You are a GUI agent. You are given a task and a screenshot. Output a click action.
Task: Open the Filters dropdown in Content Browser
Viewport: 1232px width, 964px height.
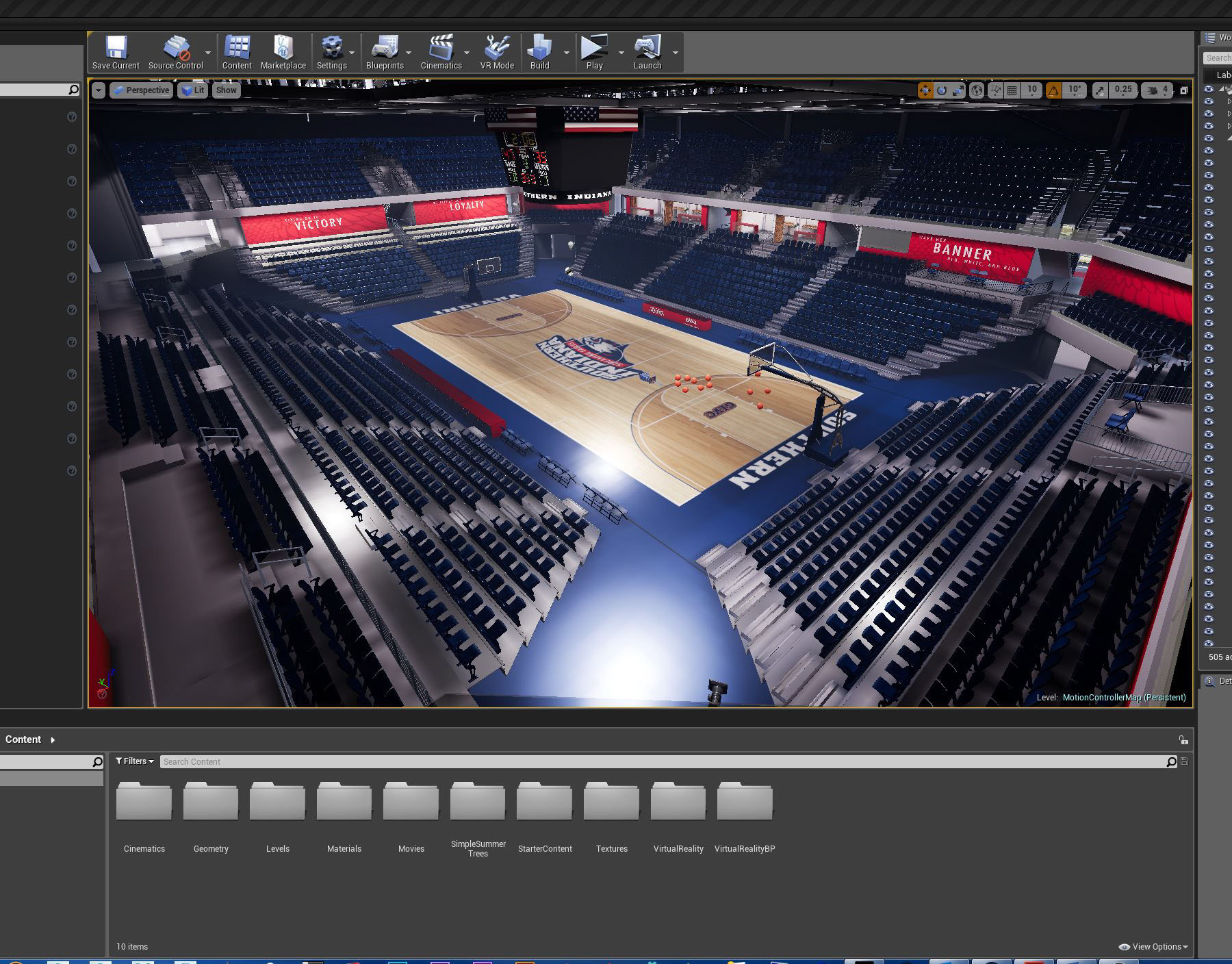click(134, 761)
